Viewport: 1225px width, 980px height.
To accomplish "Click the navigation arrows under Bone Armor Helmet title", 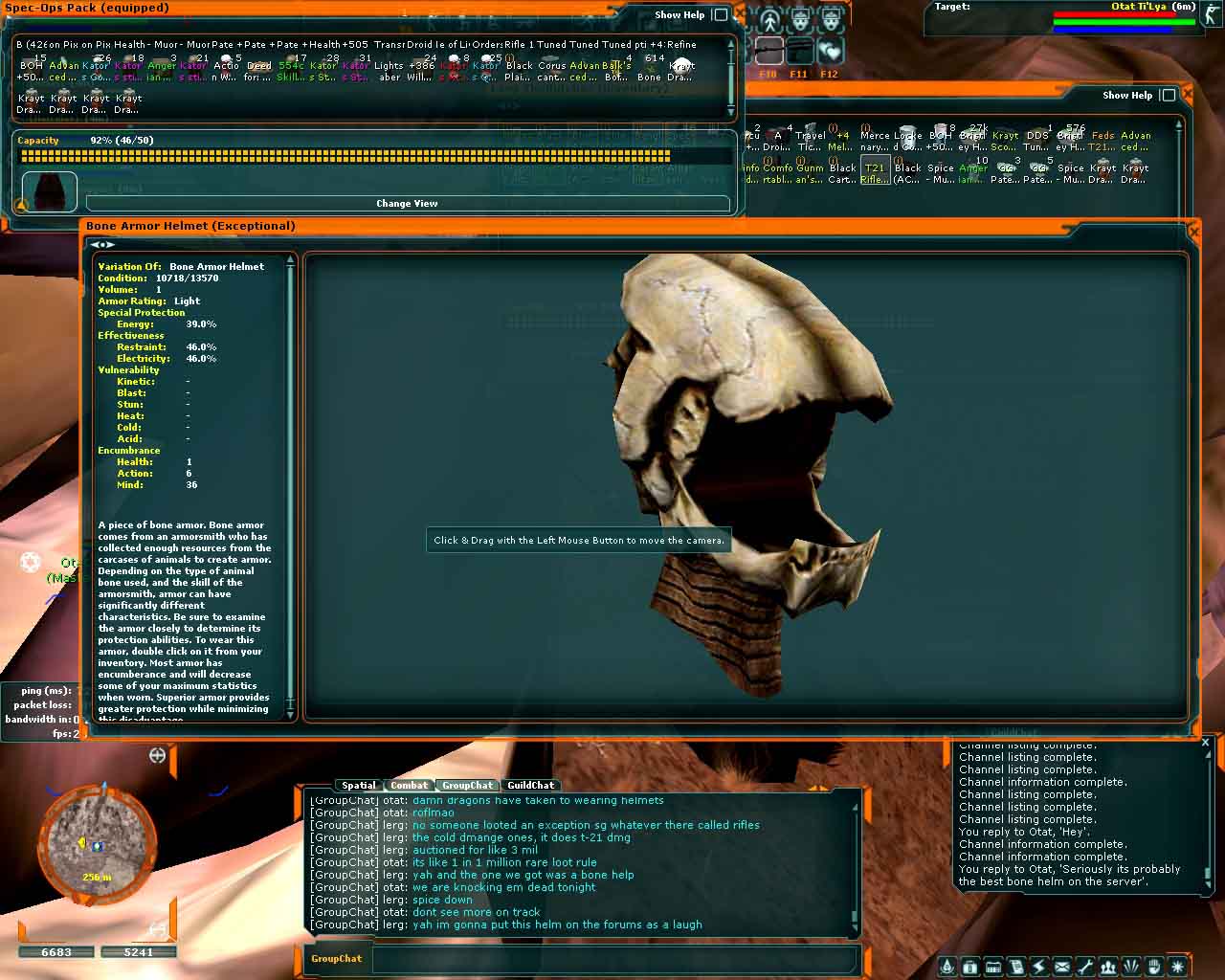I will point(101,245).
